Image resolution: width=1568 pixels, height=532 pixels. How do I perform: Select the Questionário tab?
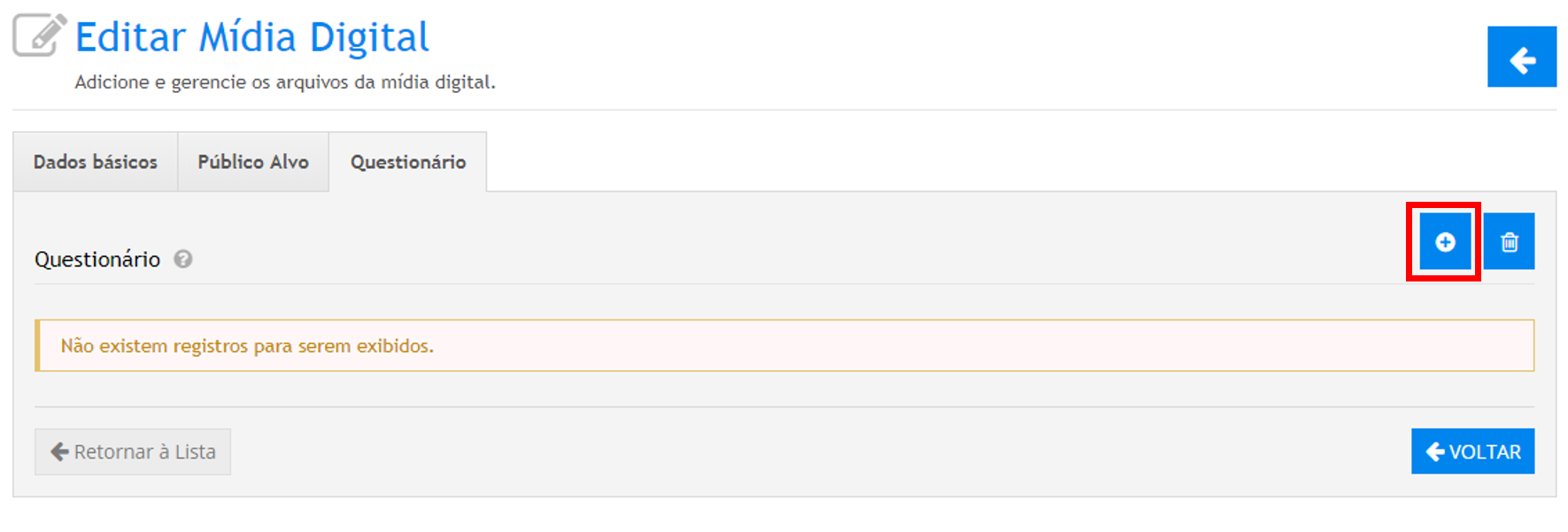(408, 162)
